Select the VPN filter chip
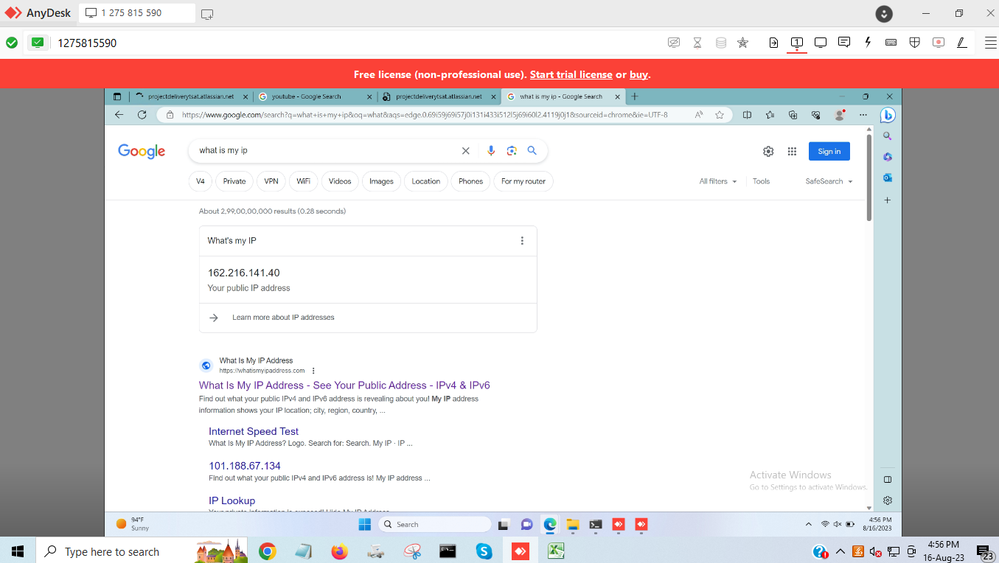999x563 pixels. tap(271, 182)
